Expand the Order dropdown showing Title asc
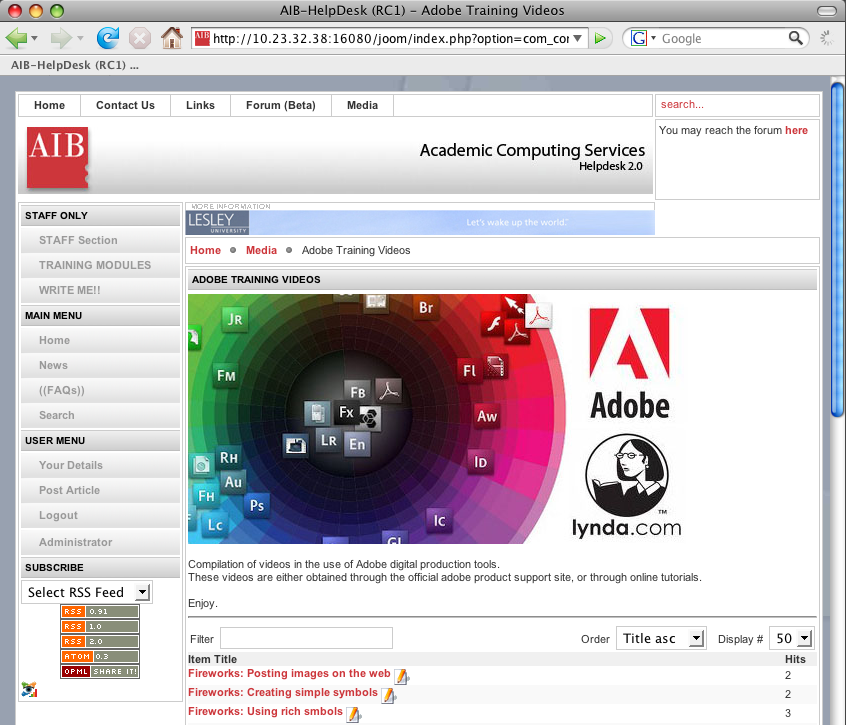 click(x=661, y=639)
